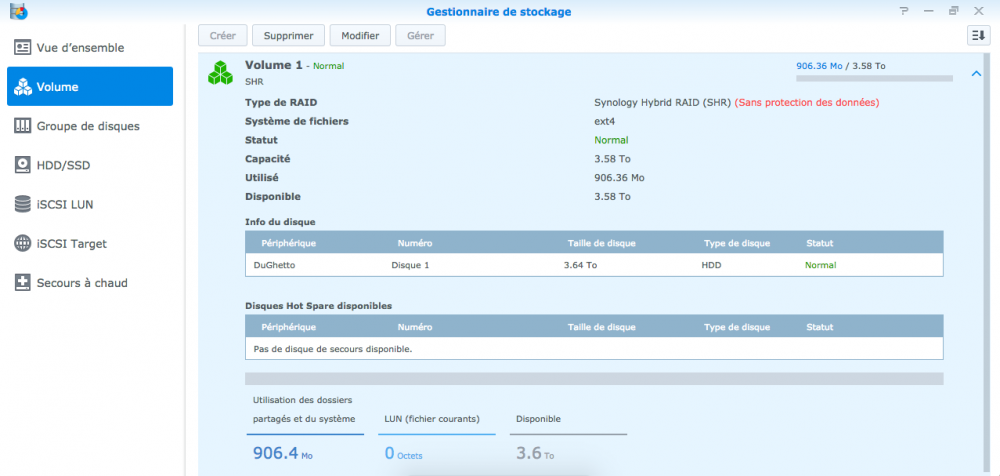Image resolution: width=1000 pixels, height=476 pixels.
Task: Click the Storage Manager app icon in title bar
Action: pos(14,11)
